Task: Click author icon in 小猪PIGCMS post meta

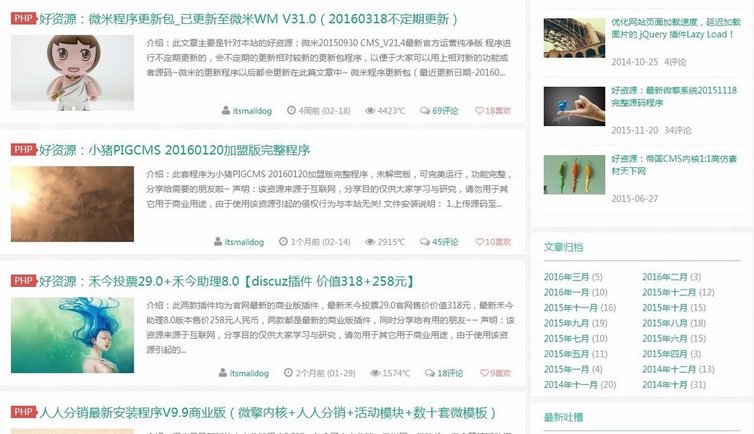Action: coord(218,242)
